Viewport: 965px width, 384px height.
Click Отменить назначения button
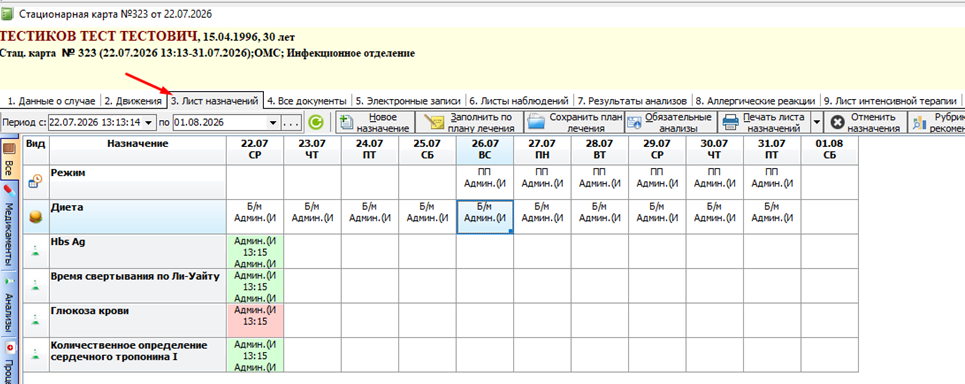tap(865, 122)
